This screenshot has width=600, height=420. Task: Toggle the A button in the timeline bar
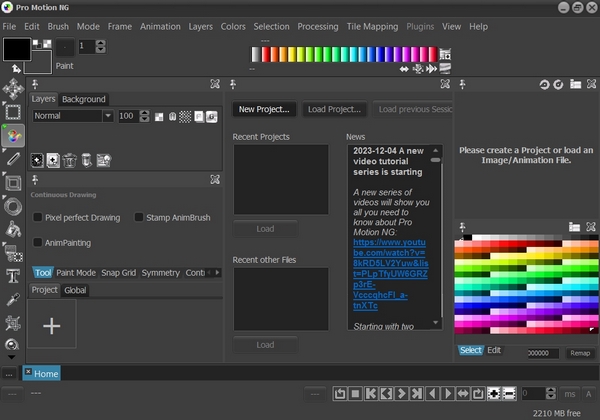(x=589, y=394)
